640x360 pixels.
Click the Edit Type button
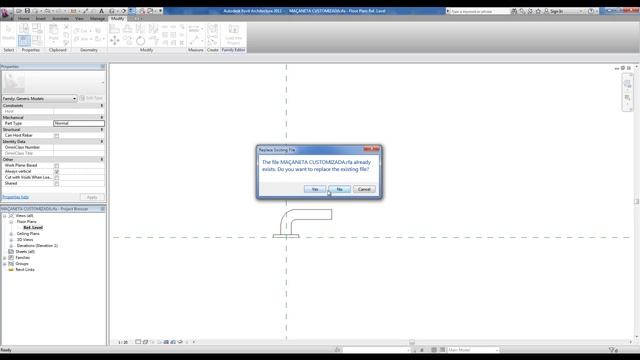(91, 98)
